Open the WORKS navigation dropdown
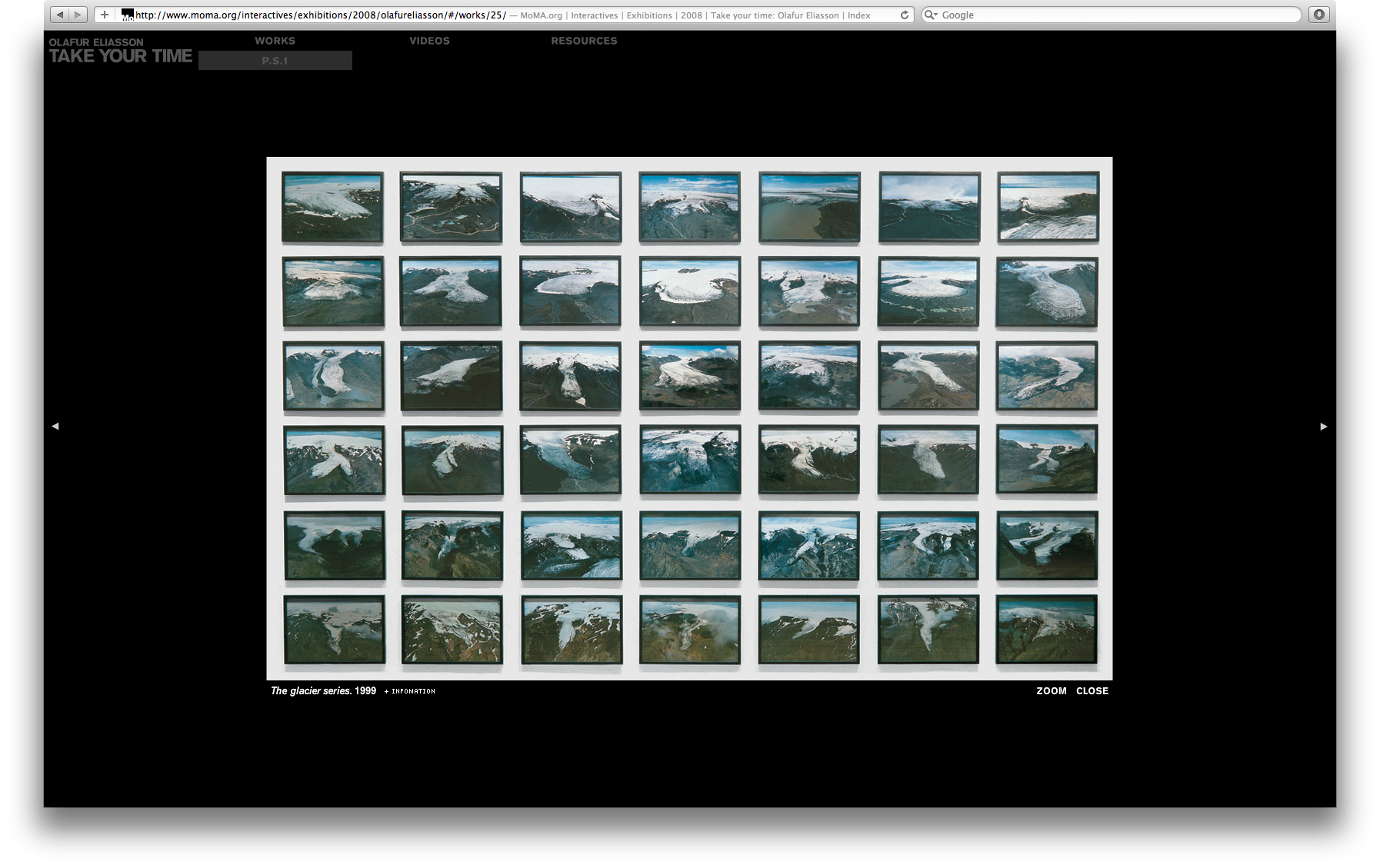The width and height of the screenshot is (1380, 868). pos(275,41)
